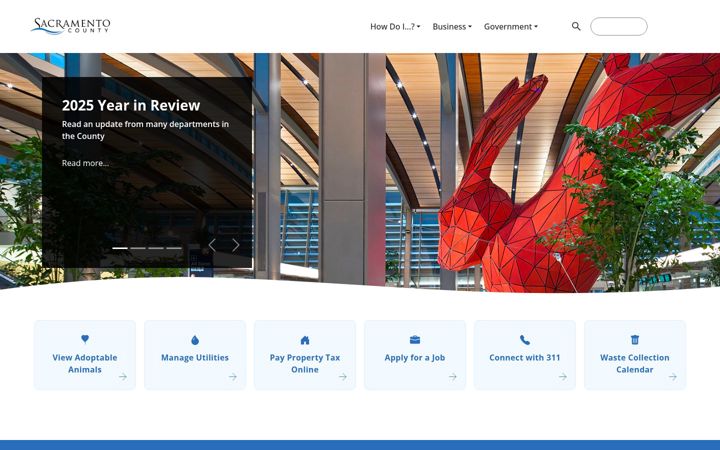Screen dimensions: 720x450
Task: Open Apply for a Job link
Action: pos(415,355)
